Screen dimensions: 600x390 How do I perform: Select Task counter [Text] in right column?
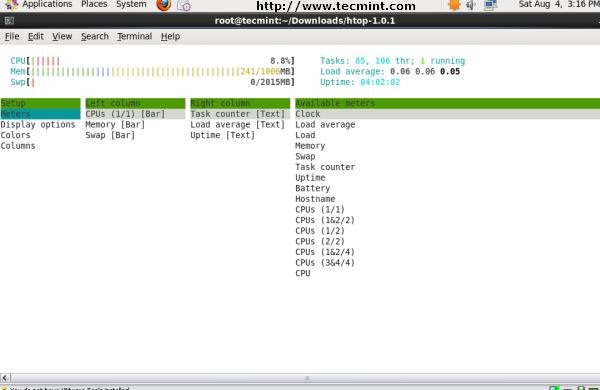point(240,114)
